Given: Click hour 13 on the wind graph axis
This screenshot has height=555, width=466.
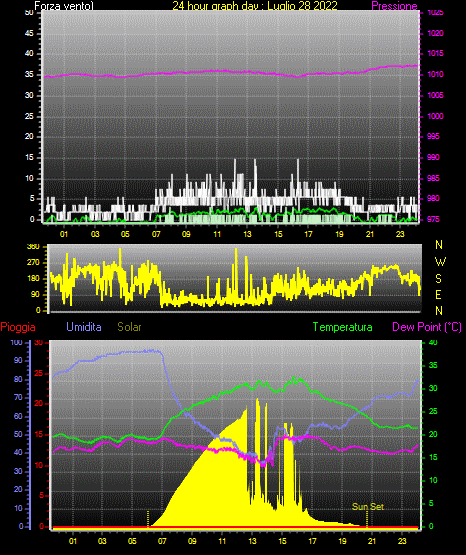Looking at the screenshot, I should coord(247,234).
